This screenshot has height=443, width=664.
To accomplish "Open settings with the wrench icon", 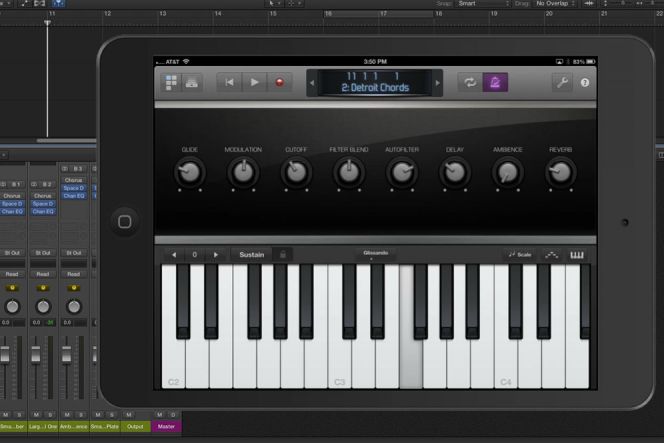I will click(x=562, y=83).
